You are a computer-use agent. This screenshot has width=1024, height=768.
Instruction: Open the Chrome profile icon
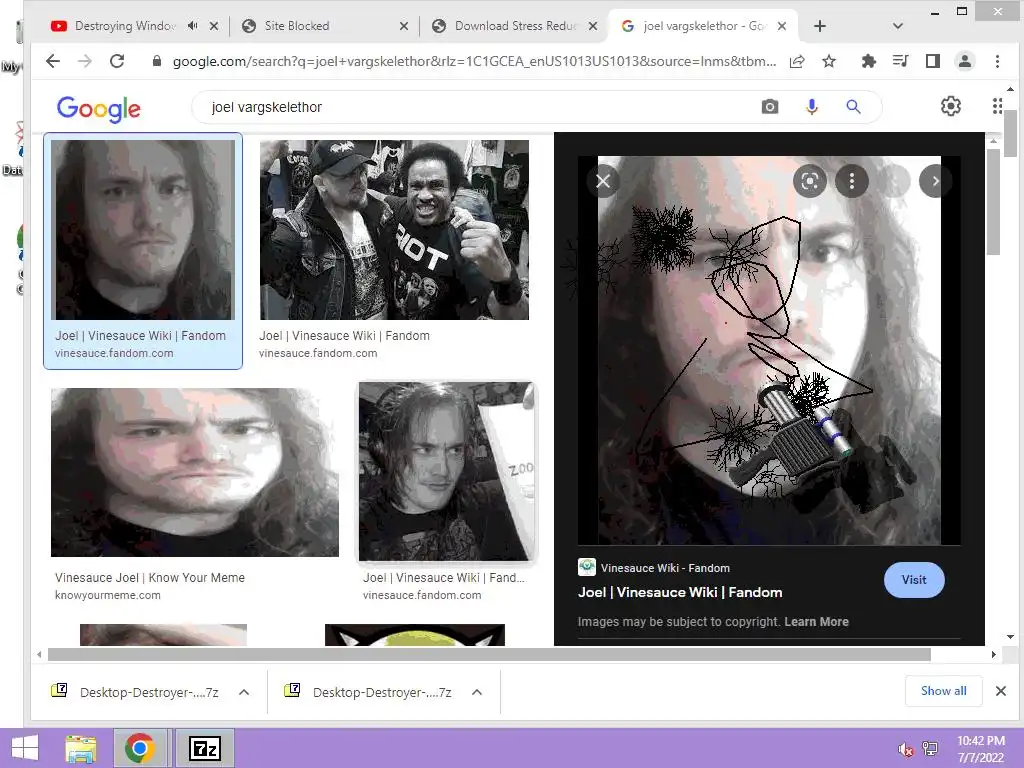[x=965, y=61]
